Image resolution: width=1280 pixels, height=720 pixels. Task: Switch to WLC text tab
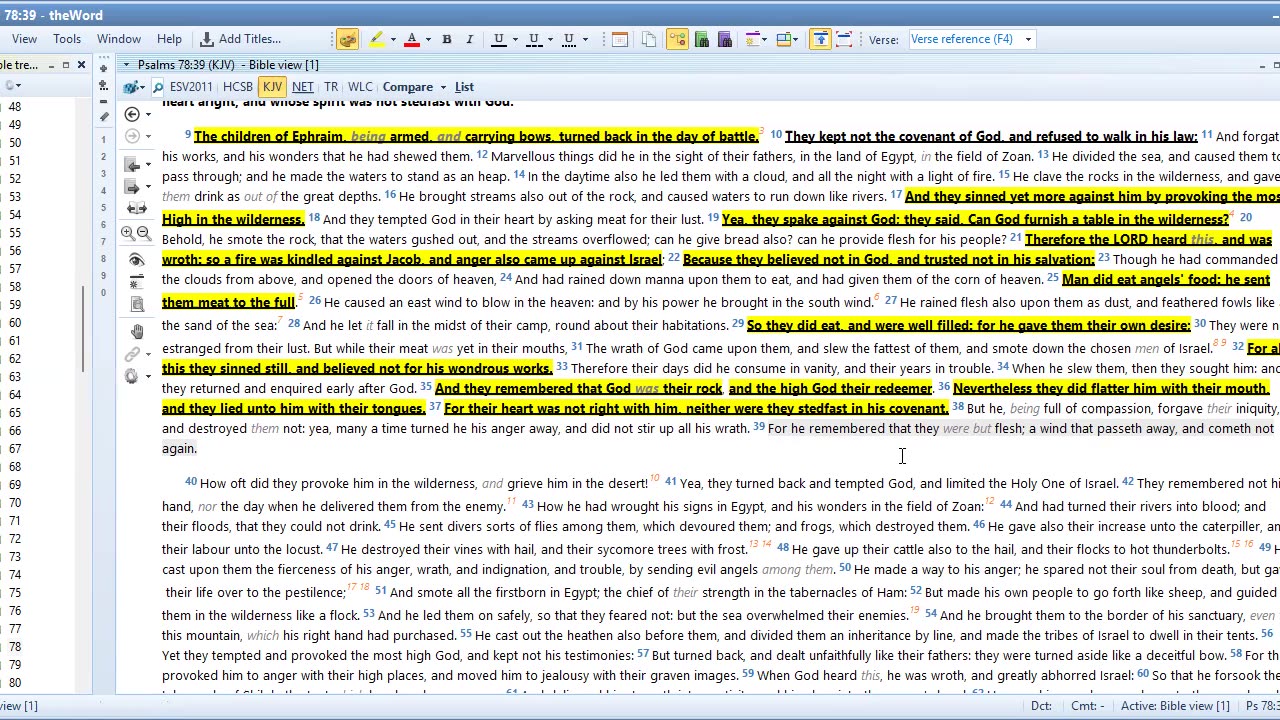360,87
